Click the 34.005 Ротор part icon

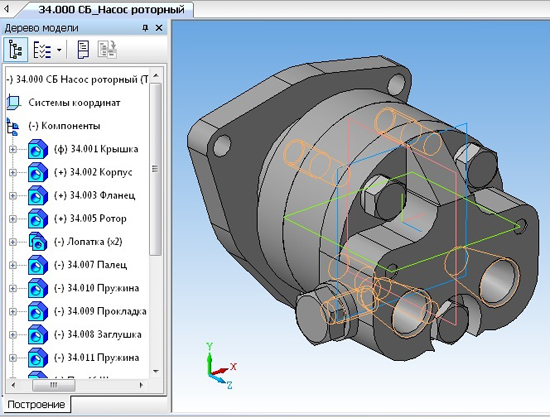tap(38, 218)
